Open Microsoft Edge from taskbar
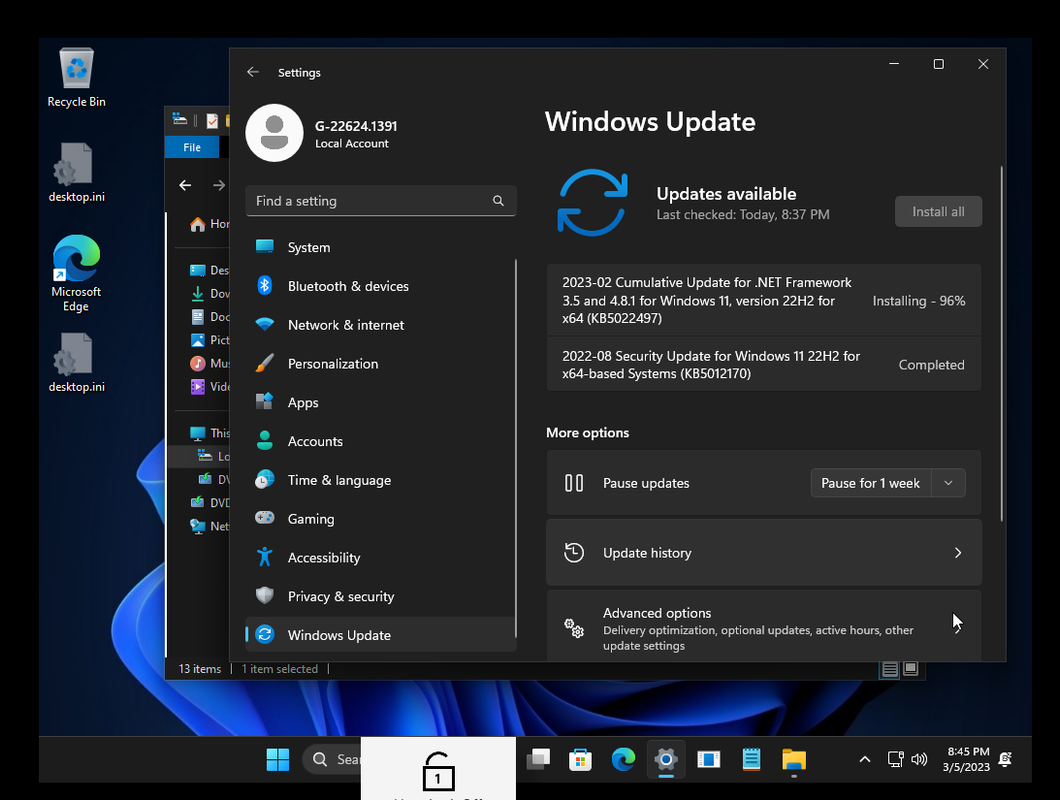The height and width of the screenshot is (800, 1060). (x=623, y=759)
